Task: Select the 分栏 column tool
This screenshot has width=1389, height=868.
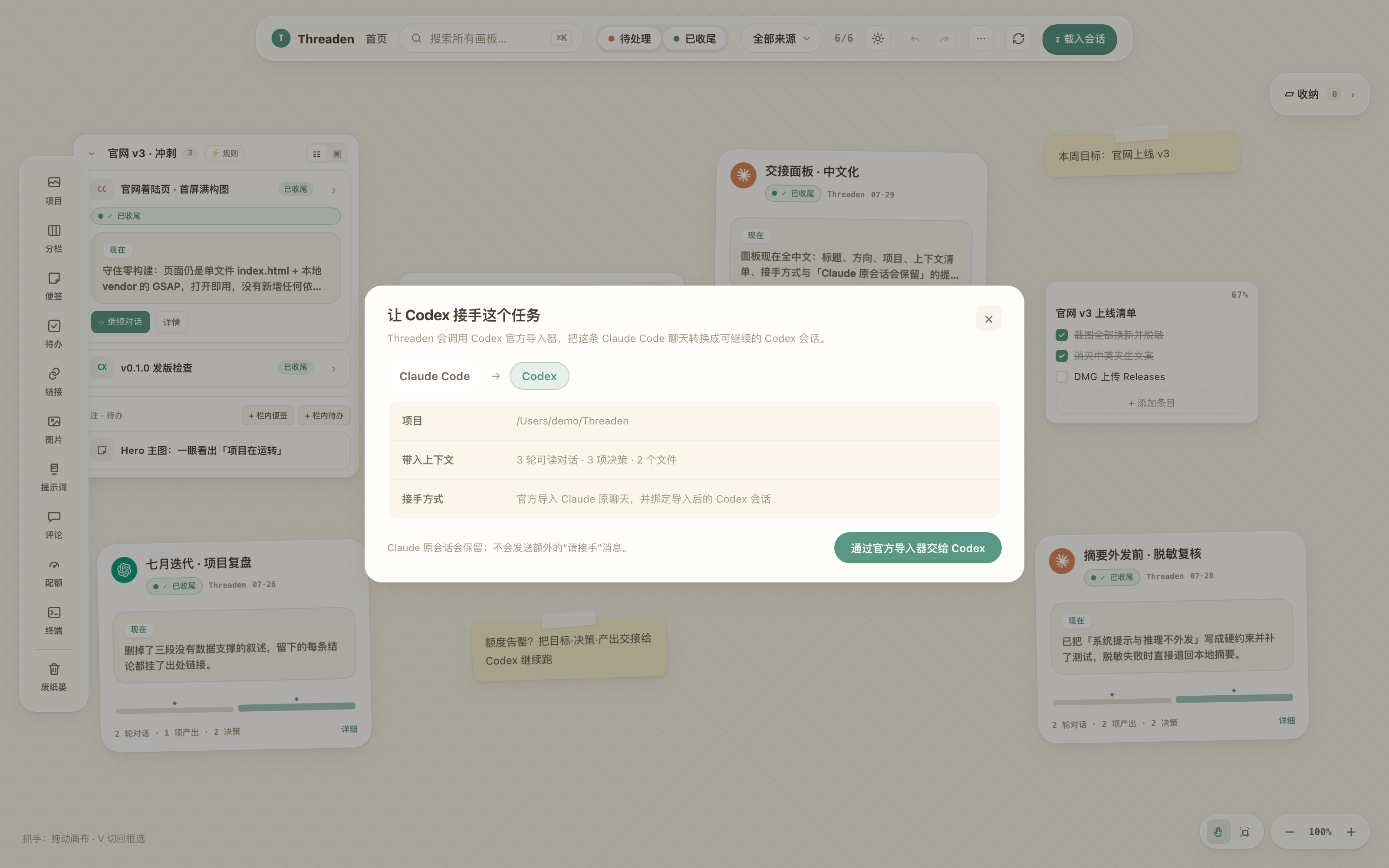Action: (54, 238)
